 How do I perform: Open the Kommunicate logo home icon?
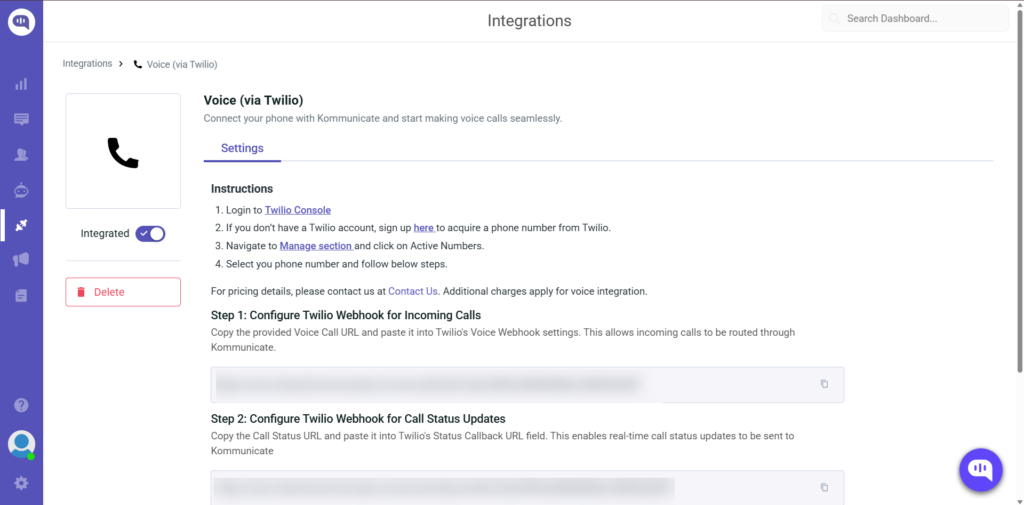(22, 22)
